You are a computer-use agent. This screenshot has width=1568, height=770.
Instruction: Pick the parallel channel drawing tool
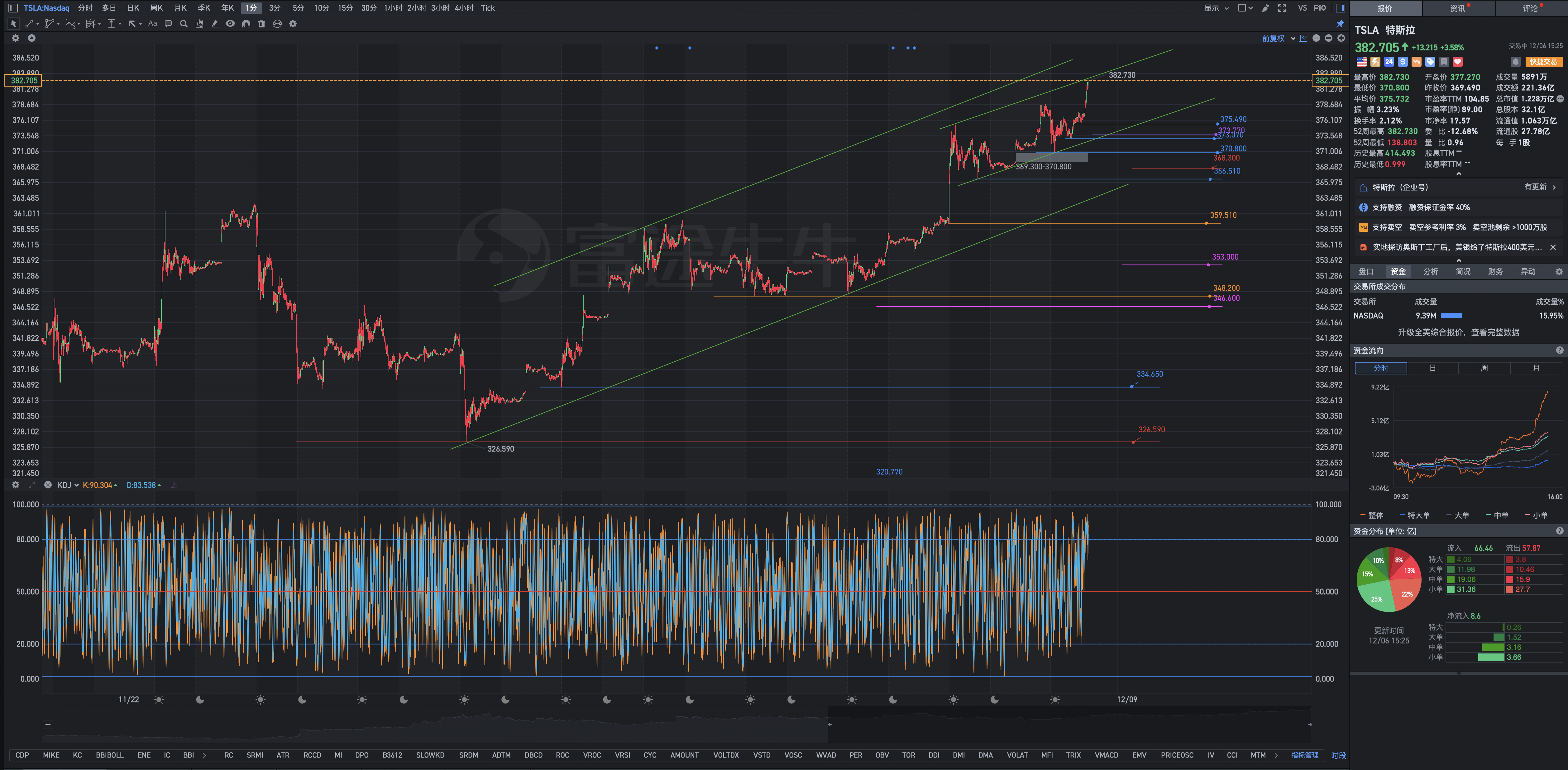click(50, 24)
